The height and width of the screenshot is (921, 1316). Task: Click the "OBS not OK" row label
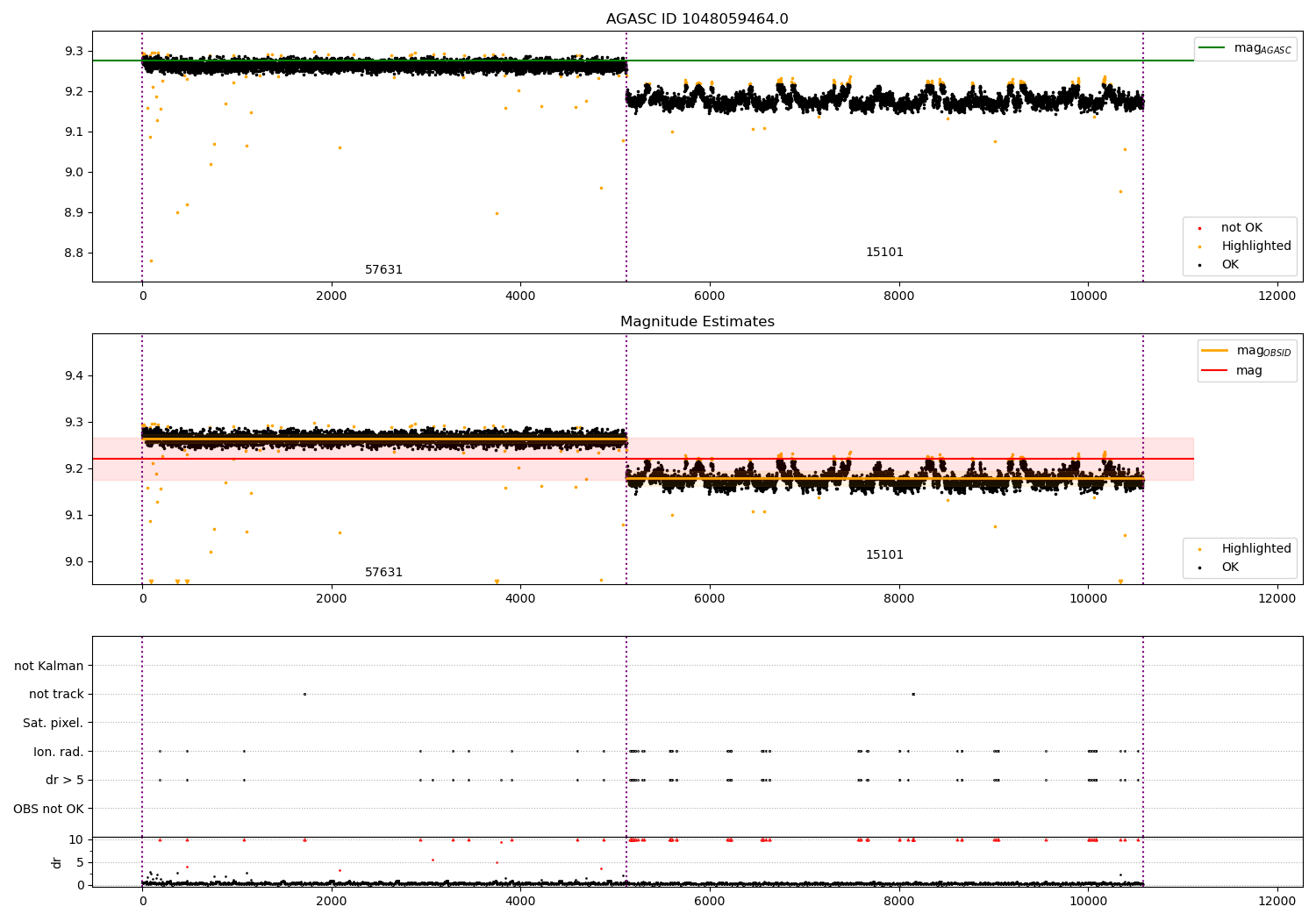coord(48,809)
